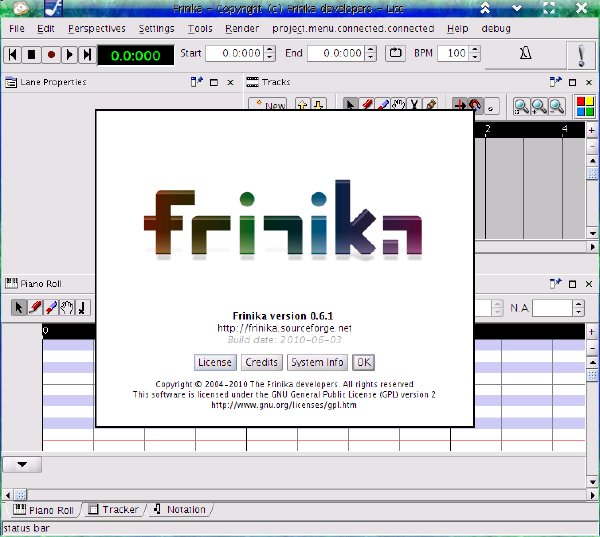600x537 pixels.
Task: Rewind to start transport button
Action: [x=13, y=54]
